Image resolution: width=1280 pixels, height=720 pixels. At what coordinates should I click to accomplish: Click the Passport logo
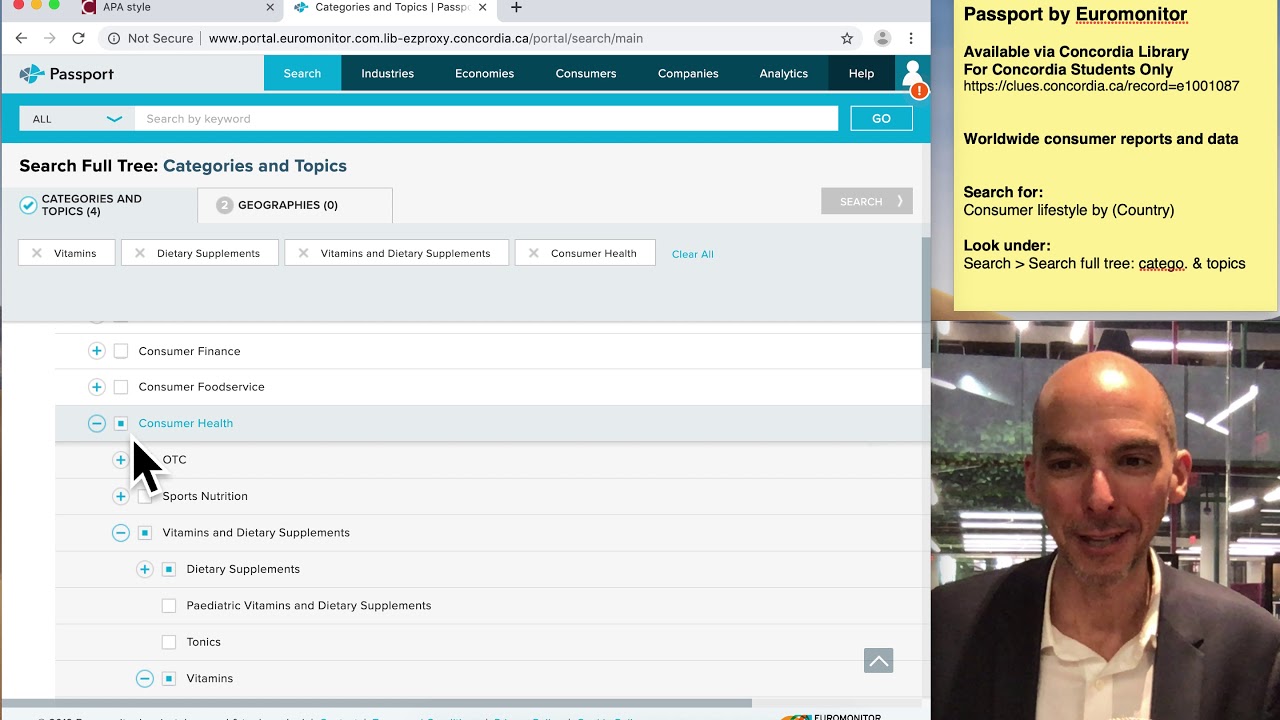click(66, 74)
